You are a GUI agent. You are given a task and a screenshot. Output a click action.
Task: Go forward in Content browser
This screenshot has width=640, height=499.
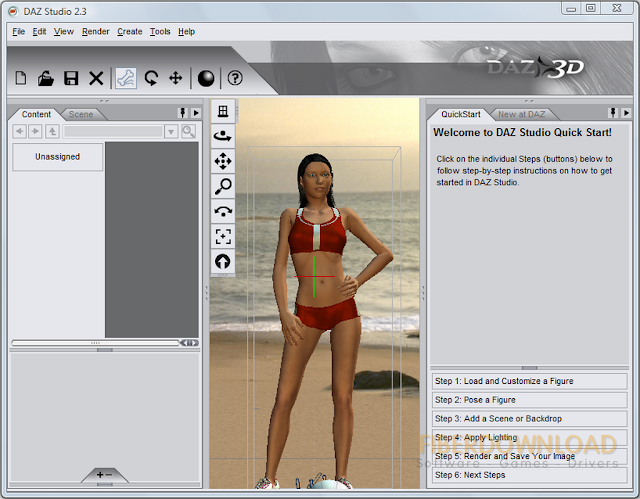click(36, 131)
